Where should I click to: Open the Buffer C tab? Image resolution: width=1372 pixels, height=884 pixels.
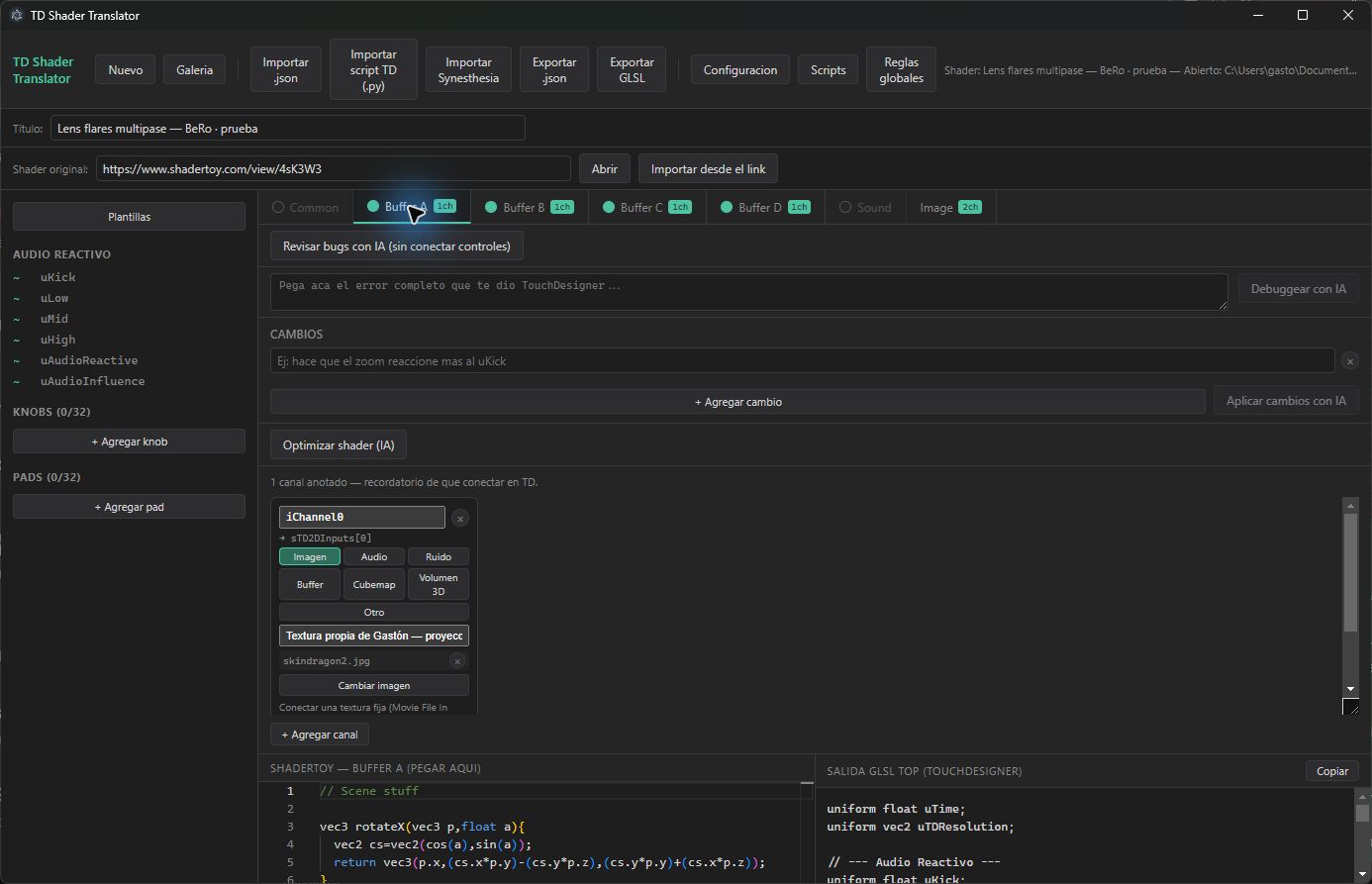[647, 207]
